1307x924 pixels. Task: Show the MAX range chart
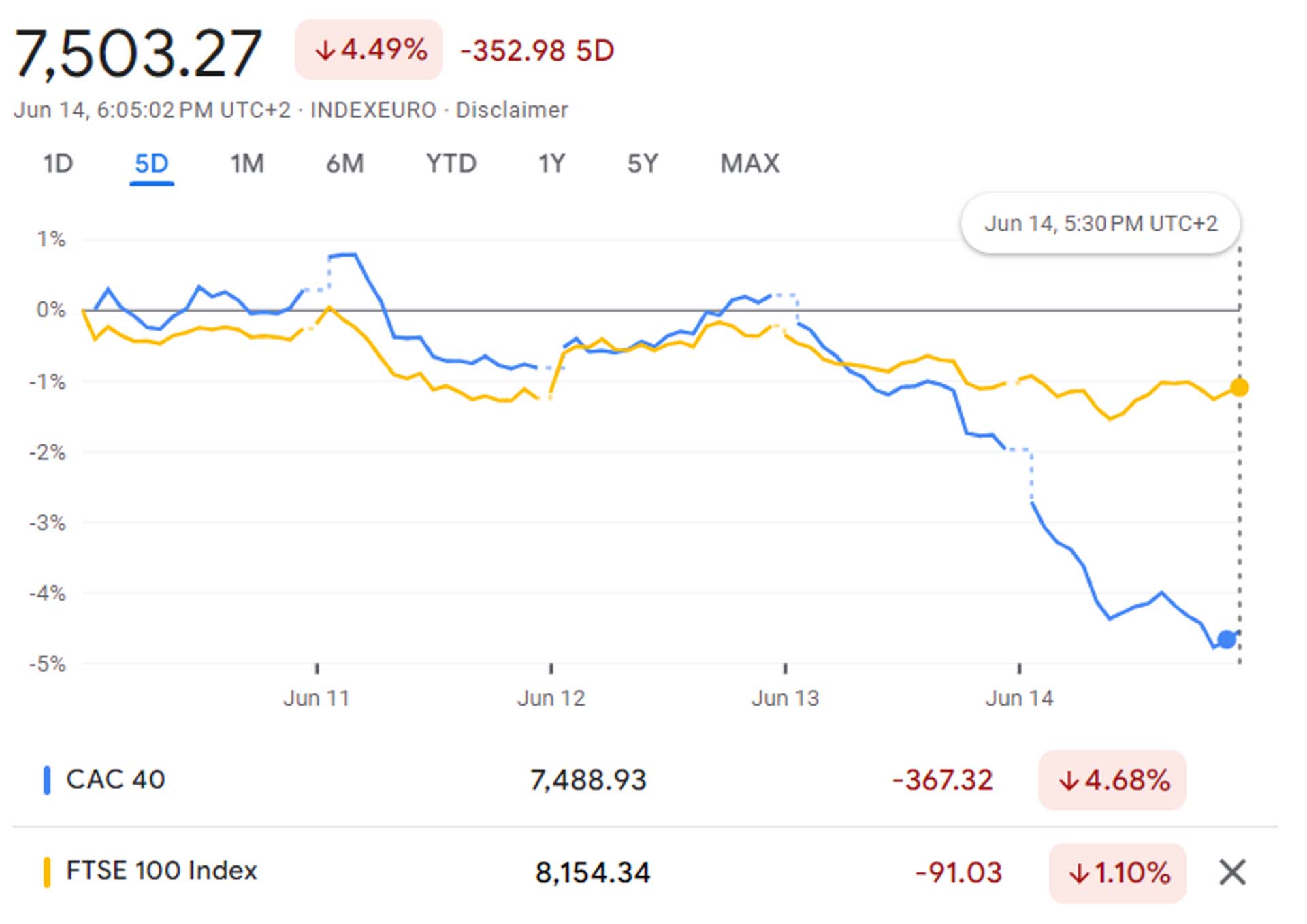pos(749,164)
